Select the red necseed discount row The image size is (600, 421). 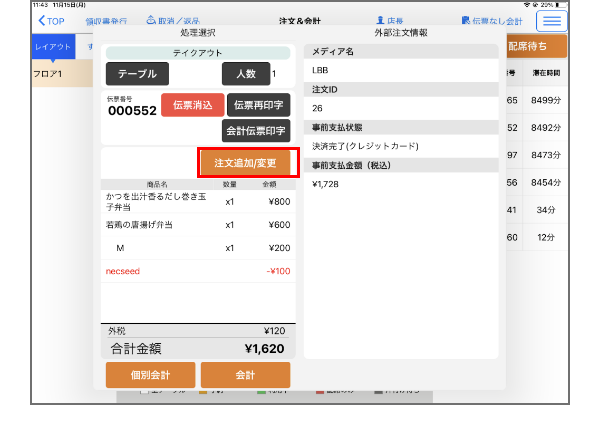[x=200, y=270]
